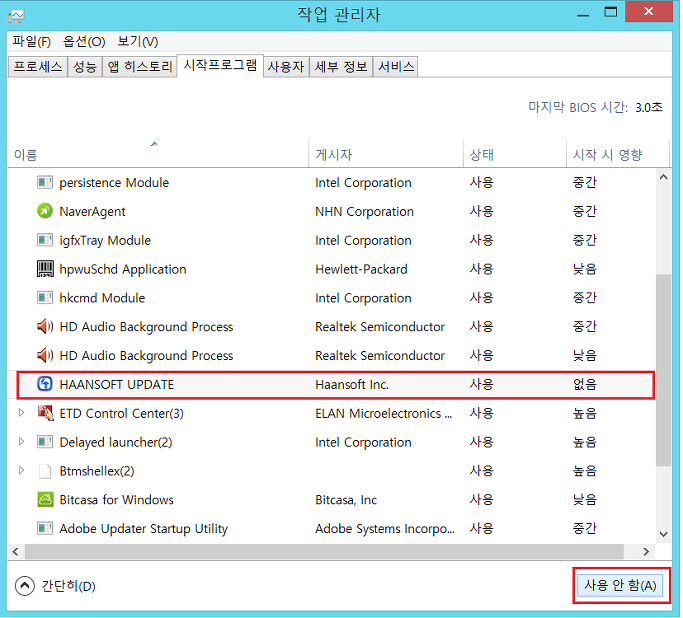683x618 pixels.
Task: Switch to the 세부 정보 tab
Action: 341,67
